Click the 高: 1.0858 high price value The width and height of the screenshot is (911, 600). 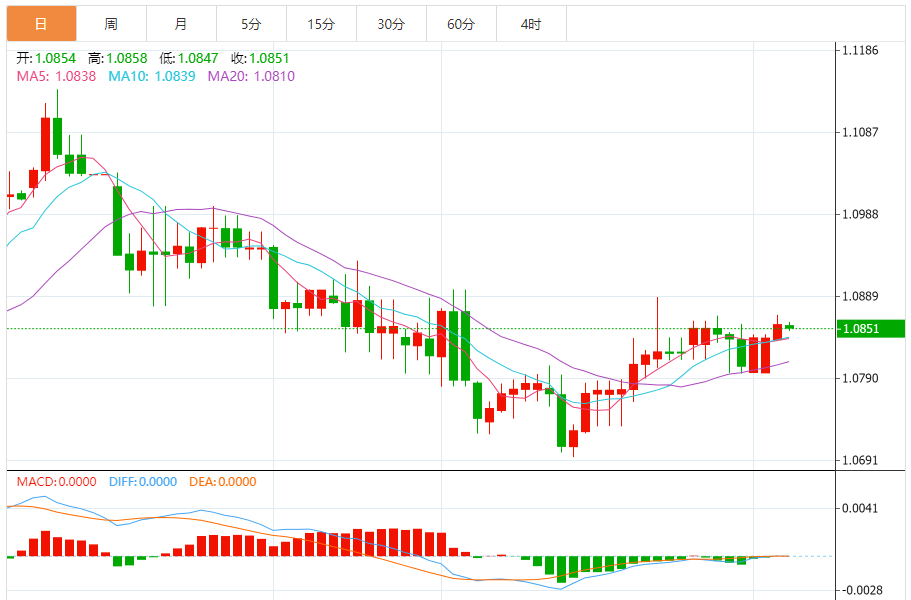coord(117,58)
